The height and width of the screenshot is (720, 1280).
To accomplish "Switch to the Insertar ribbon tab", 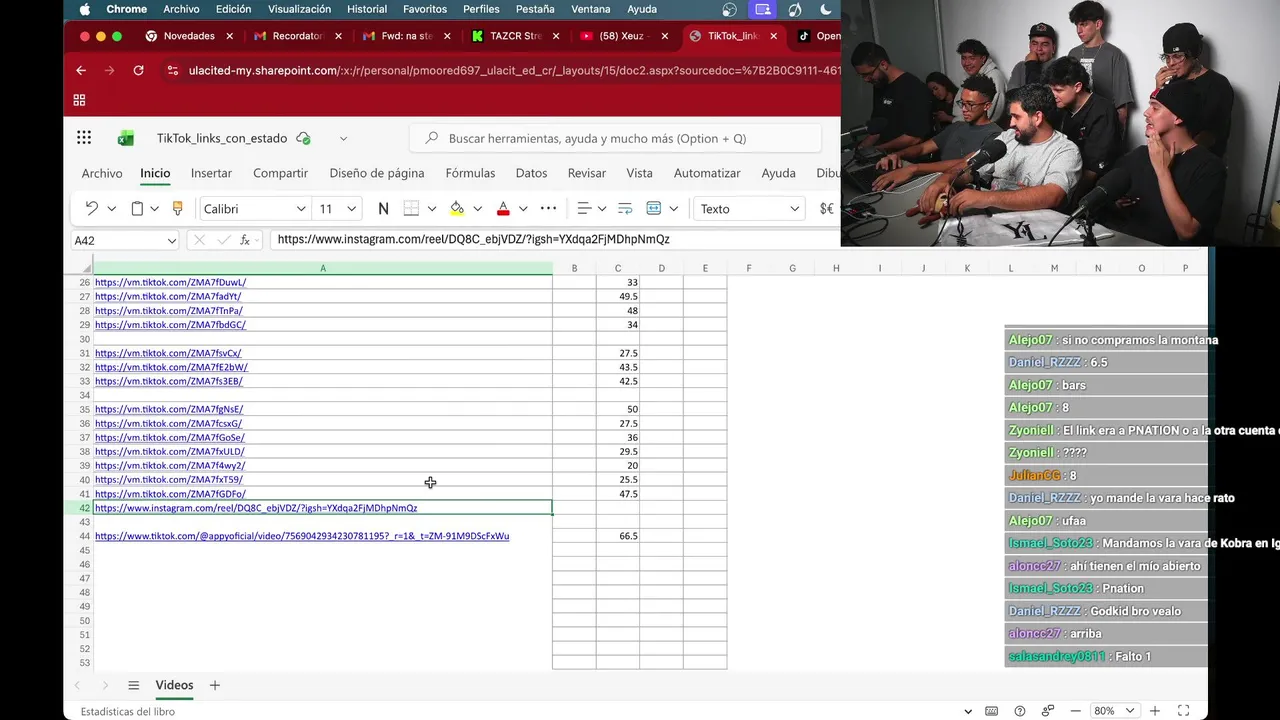I will pos(211,173).
